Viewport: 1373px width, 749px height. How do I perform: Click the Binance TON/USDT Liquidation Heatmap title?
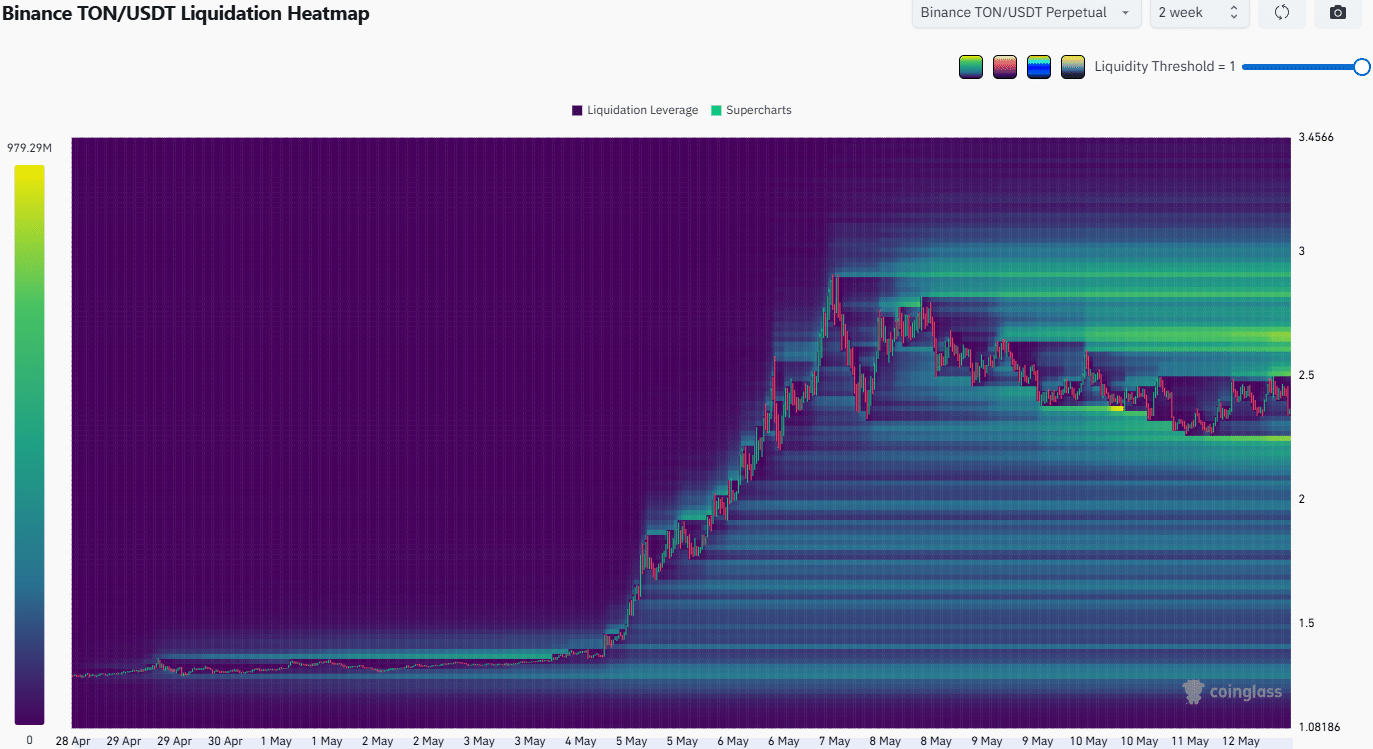[185, 13]
